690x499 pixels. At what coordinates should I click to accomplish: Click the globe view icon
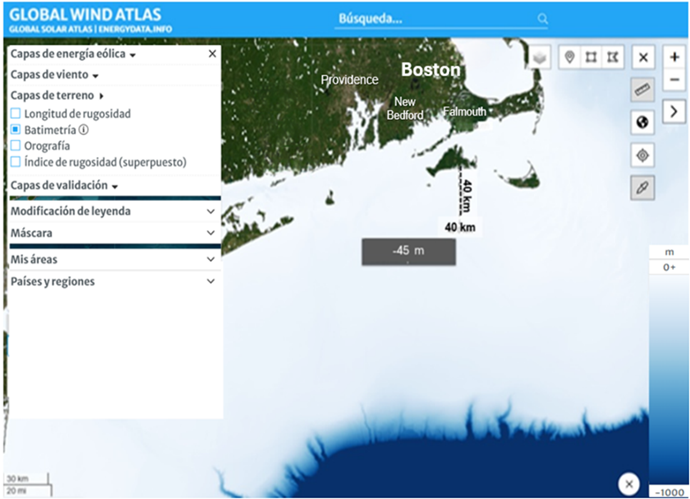pos(643,122)
